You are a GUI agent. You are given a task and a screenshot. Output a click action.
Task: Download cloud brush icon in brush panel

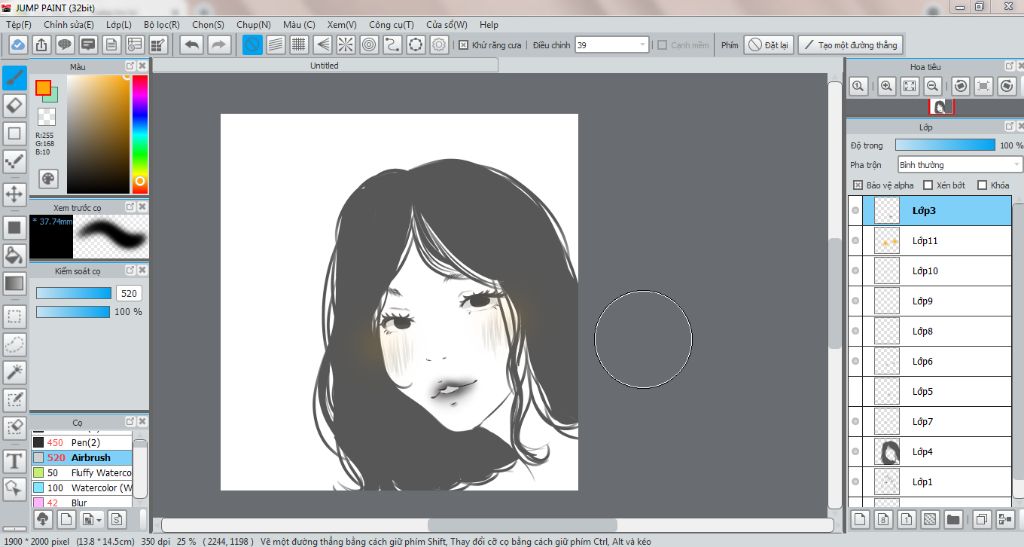pyautogui.click(x=43, y=520)
